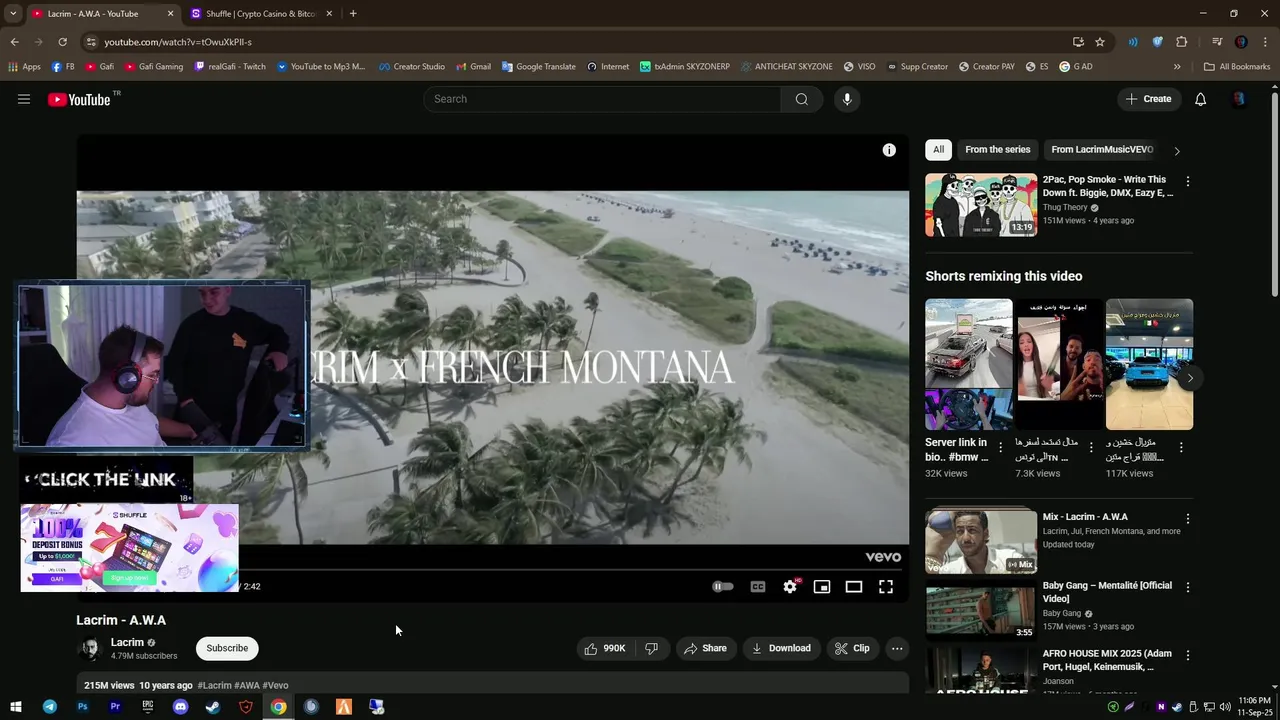Open Google Translate bookmark
This screenshot has width=1280, height=720.
[x=539, y=67]
